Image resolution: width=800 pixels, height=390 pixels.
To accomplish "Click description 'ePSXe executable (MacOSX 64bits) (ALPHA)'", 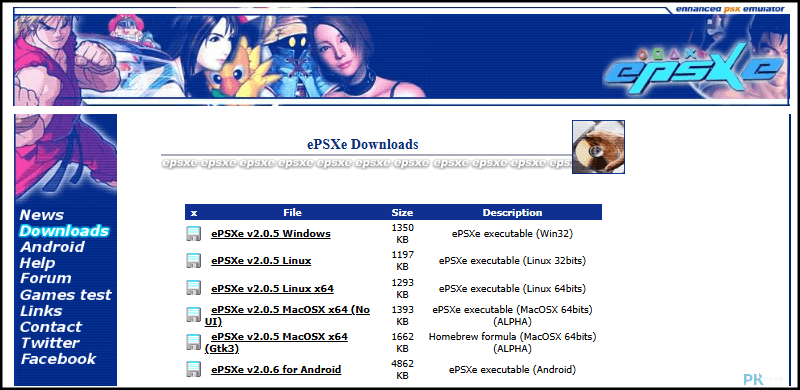I will (512, 315).
